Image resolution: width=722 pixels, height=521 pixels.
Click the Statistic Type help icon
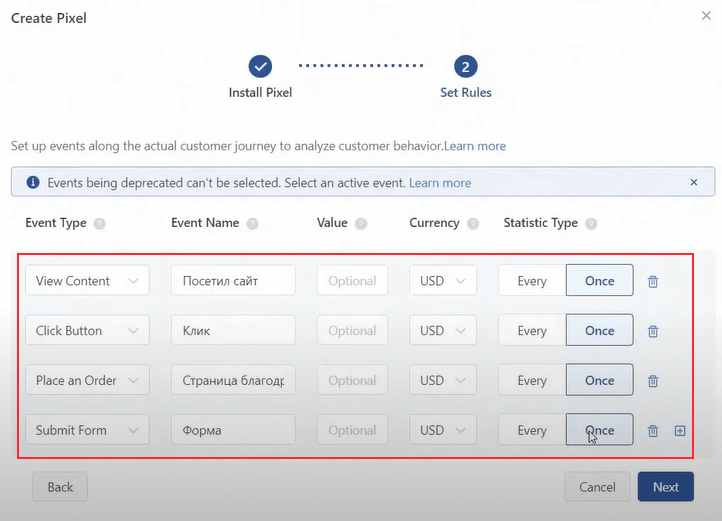point(591,224)
